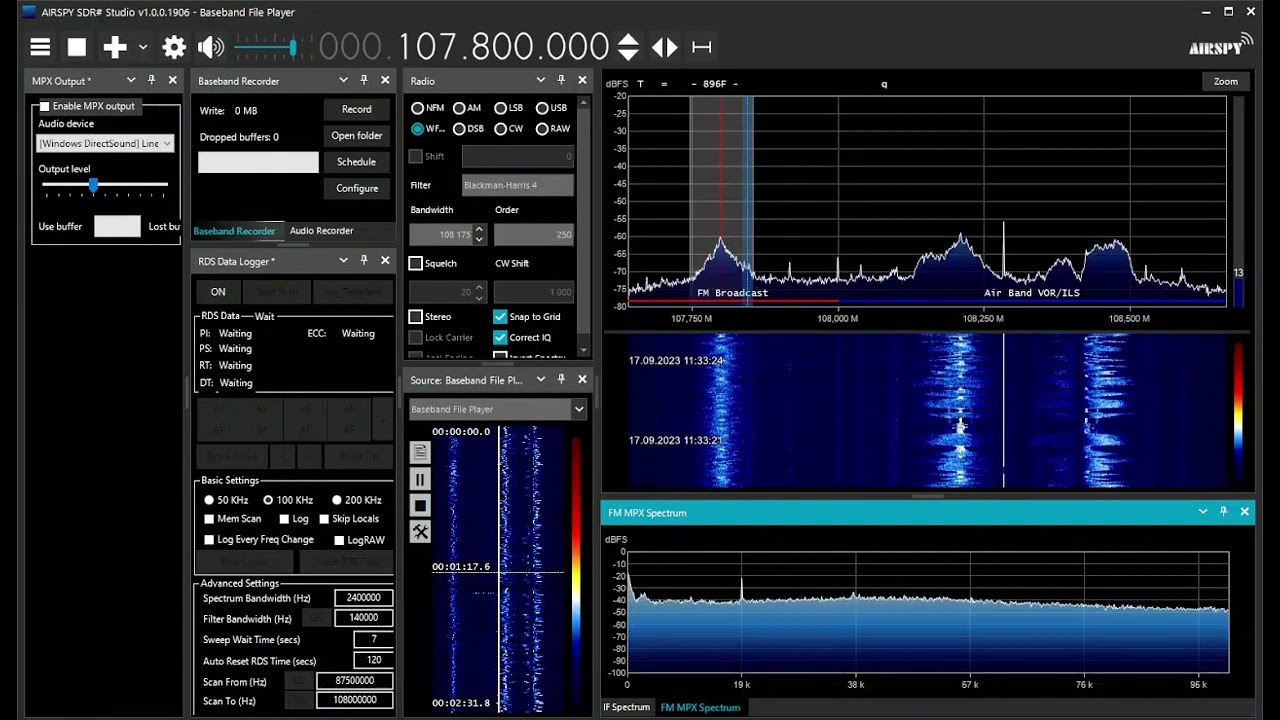The image size is (1280, 720).
Task: Click the Scan From (Hz) field
Action: point(354,681)
